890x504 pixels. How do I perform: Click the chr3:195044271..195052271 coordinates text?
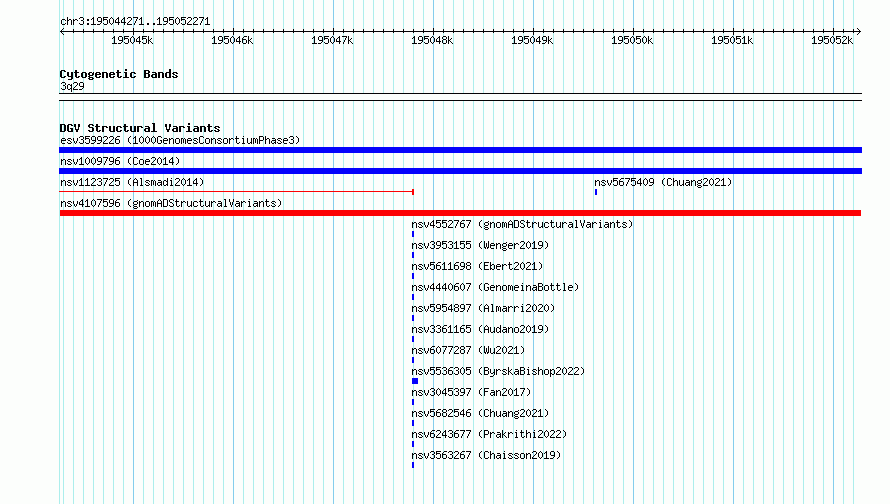point(135,21)
